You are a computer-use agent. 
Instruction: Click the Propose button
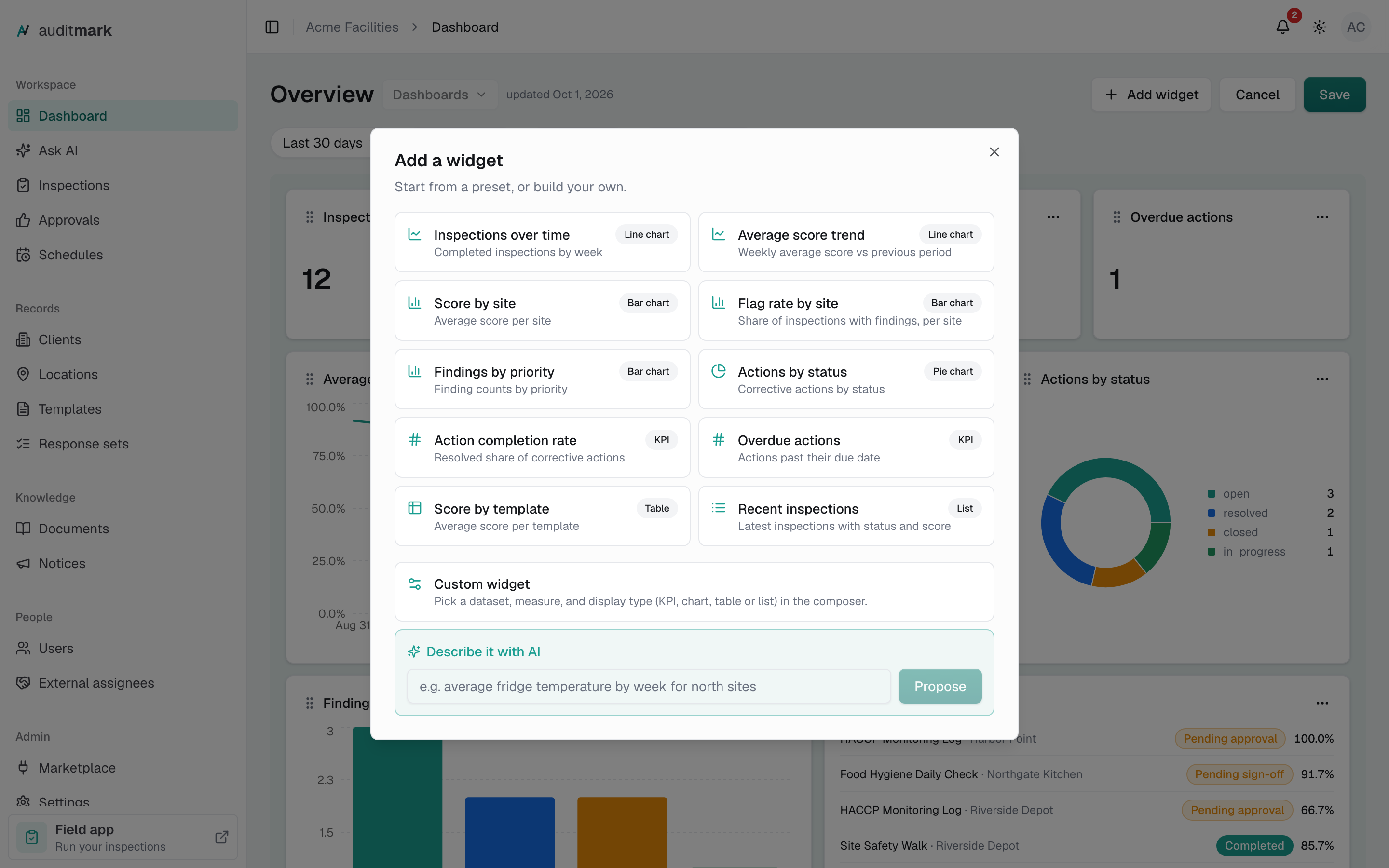(940, 686)
